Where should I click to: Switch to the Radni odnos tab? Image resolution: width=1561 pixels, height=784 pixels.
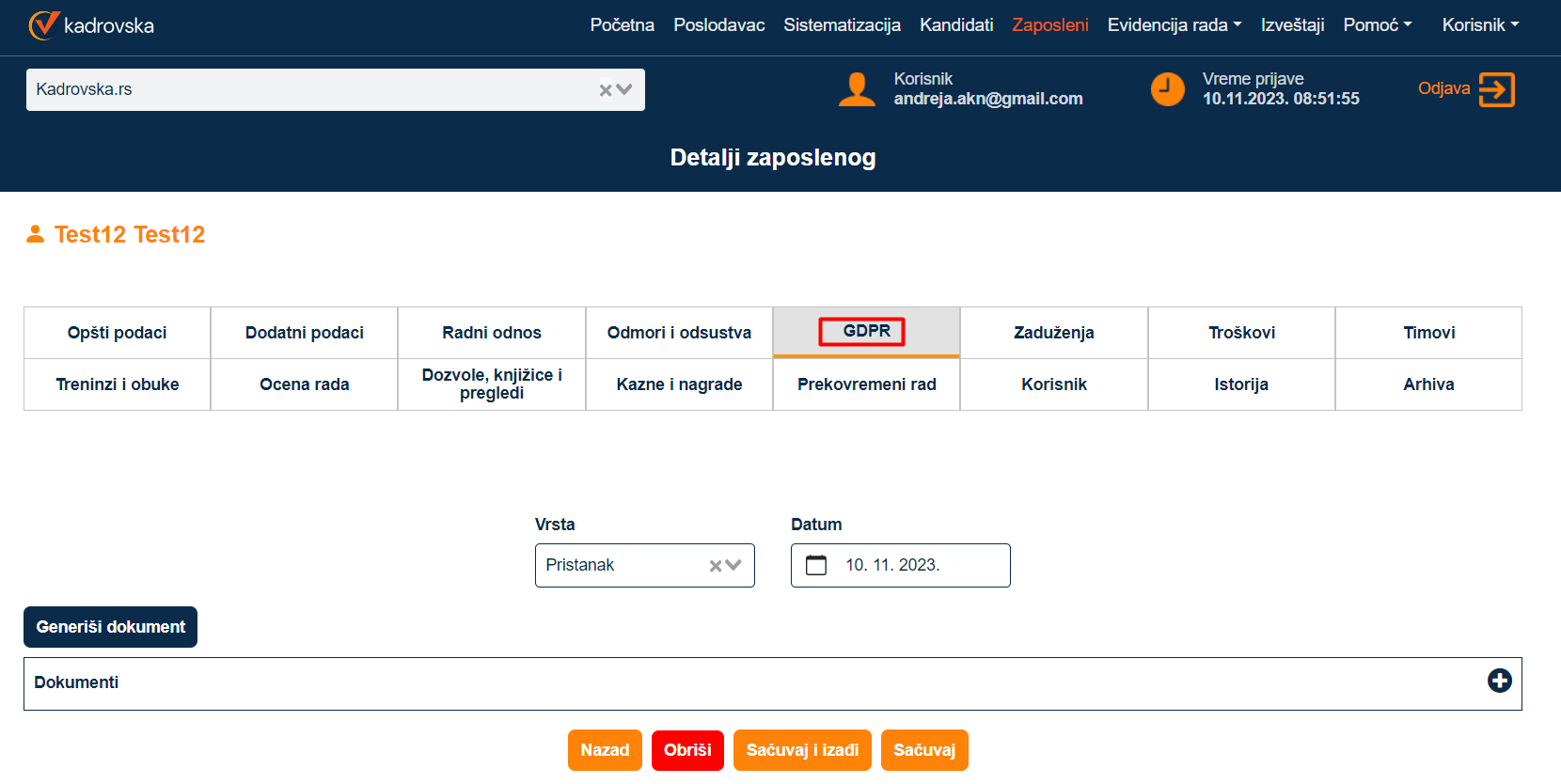point(492,333)
